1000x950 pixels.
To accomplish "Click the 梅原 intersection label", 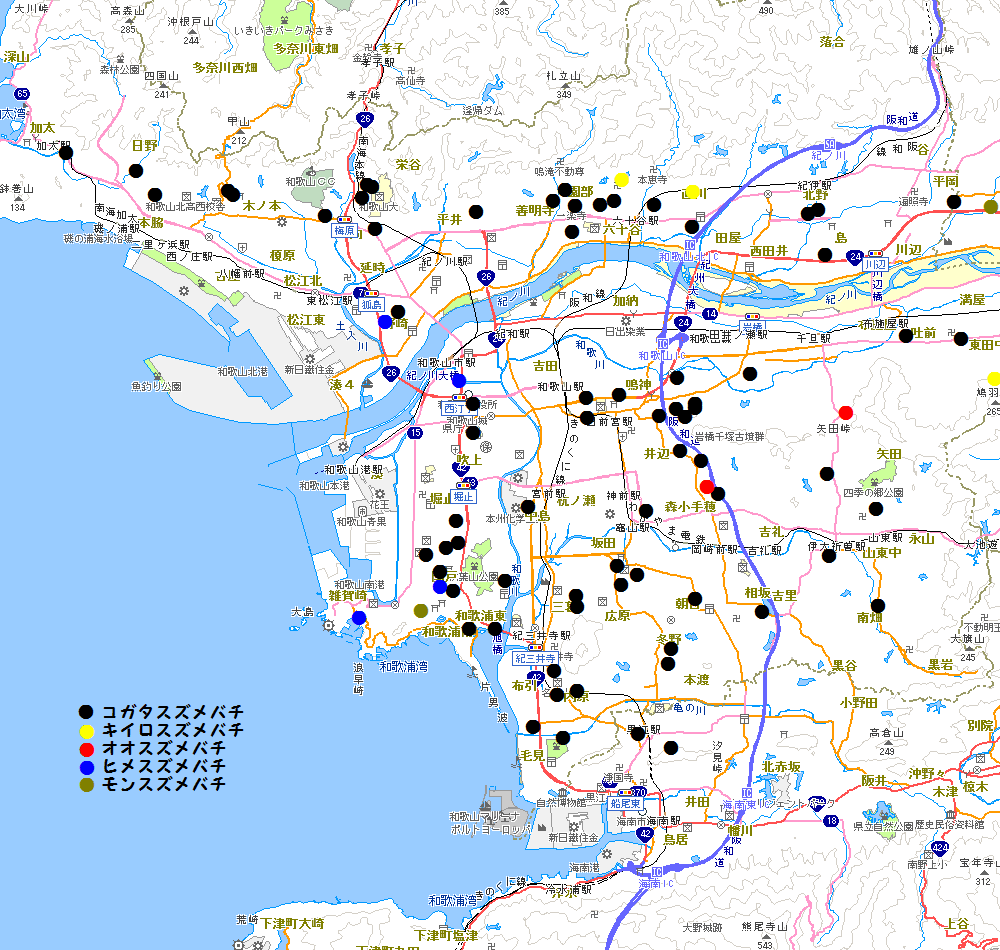I will coord(345,229).
